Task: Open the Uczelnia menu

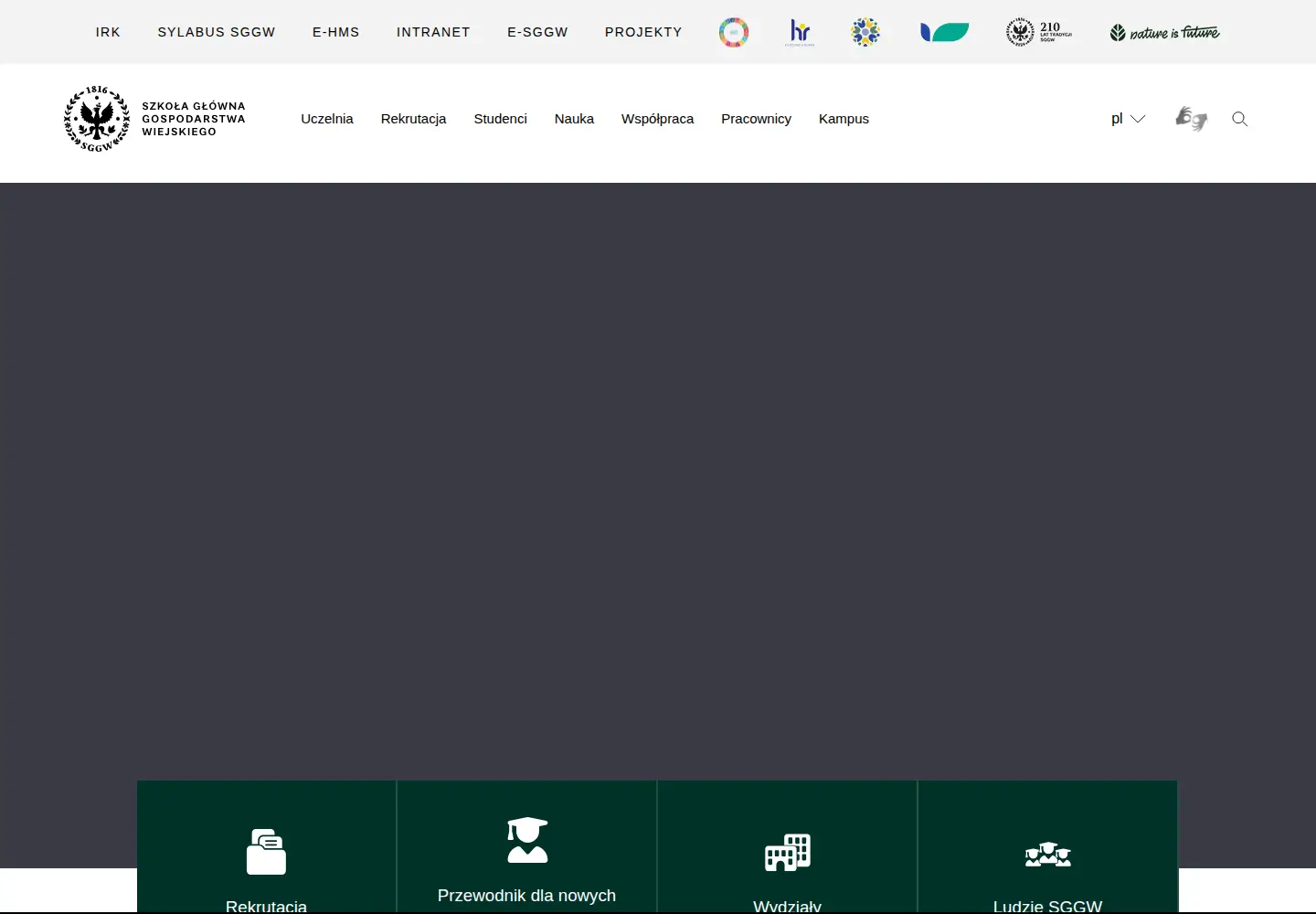Action: pyautogui.click(x=327, y=119)
